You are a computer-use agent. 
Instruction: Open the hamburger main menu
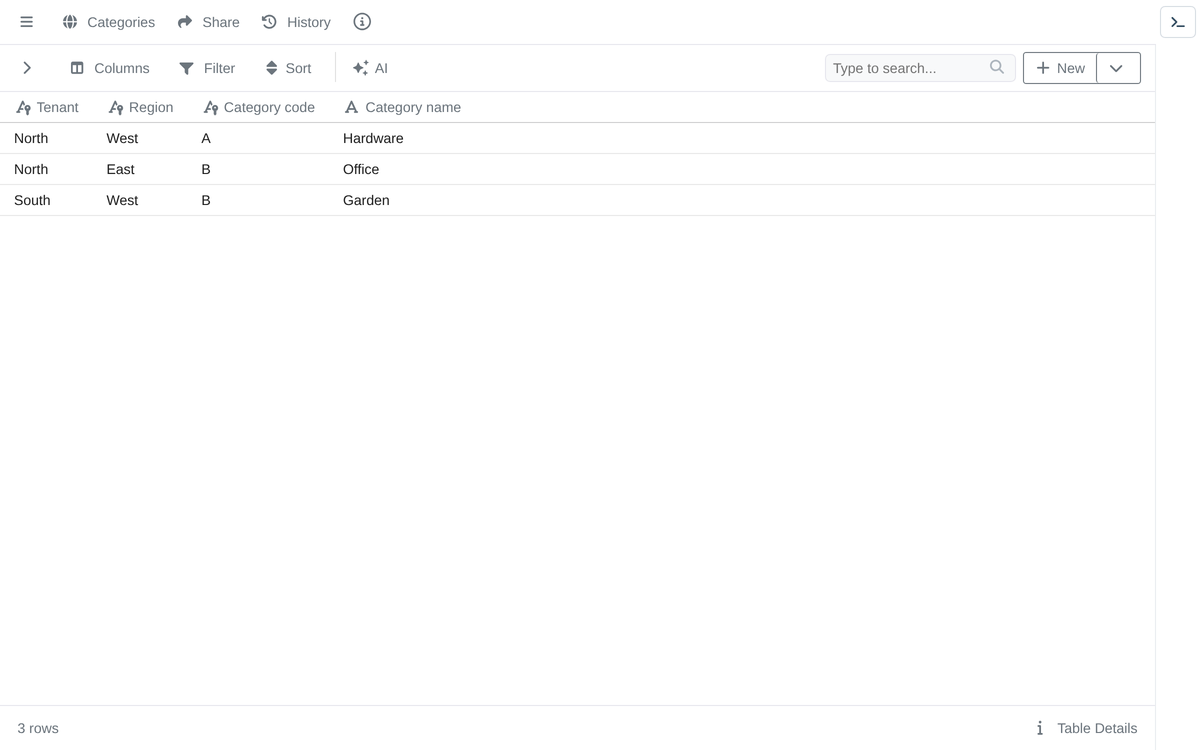27,22
